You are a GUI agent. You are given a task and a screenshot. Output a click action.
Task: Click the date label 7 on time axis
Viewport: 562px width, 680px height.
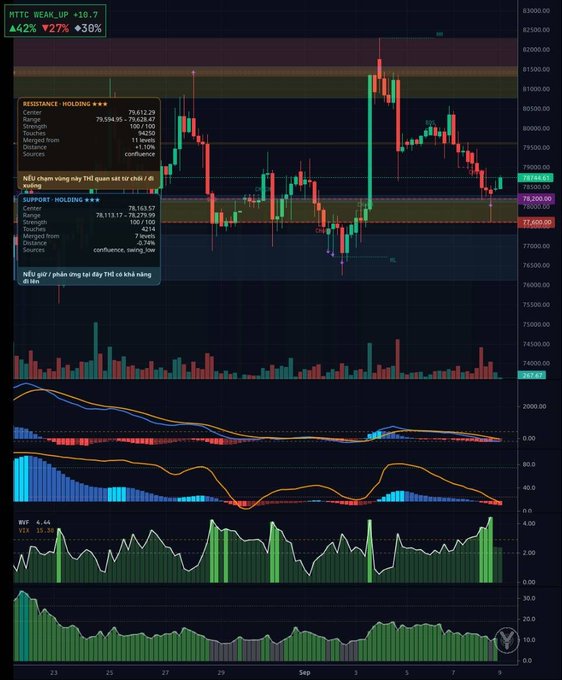click(454, 673)
